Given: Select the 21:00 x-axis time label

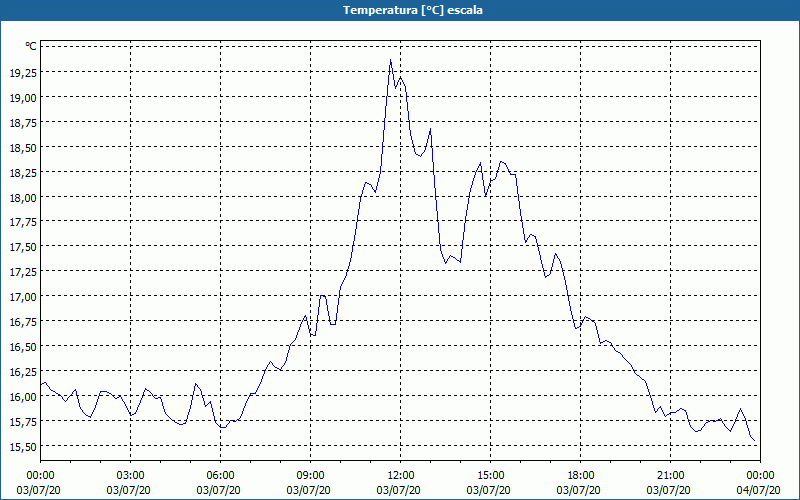Looking at the screenshot, I should [670, 476].
